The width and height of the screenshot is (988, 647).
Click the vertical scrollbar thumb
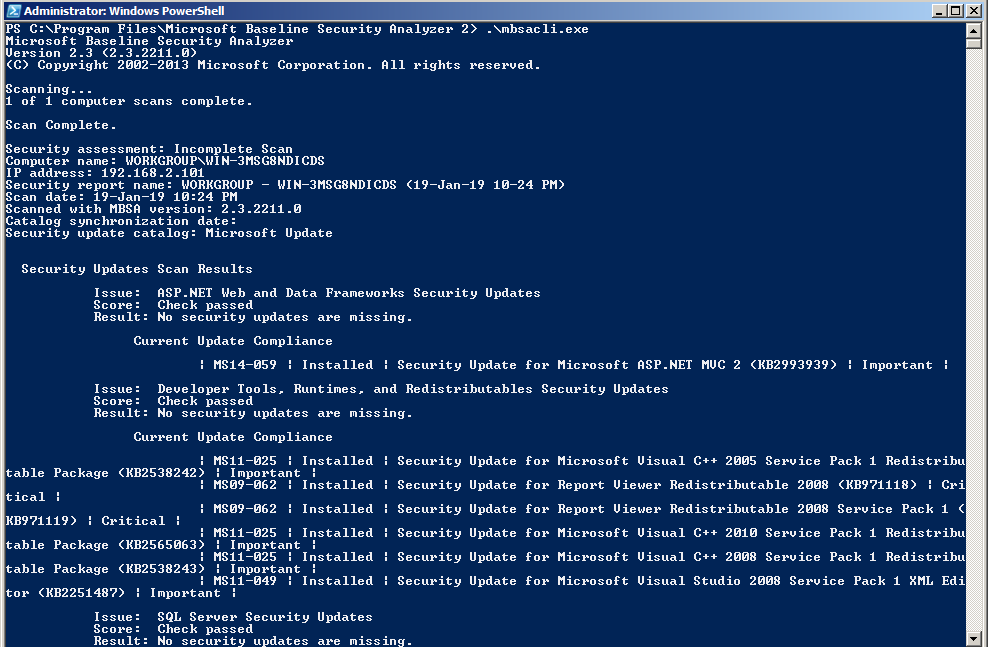pyautogui.click(x=974, y=43)
